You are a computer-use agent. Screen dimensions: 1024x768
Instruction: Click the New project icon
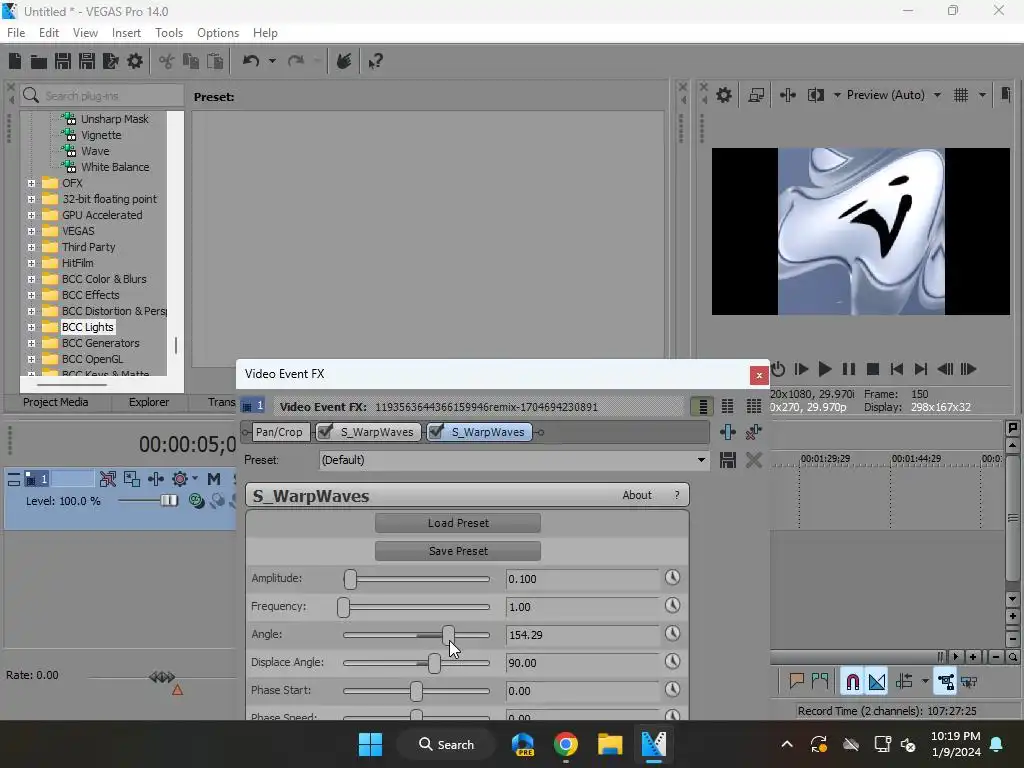[15, 61]
